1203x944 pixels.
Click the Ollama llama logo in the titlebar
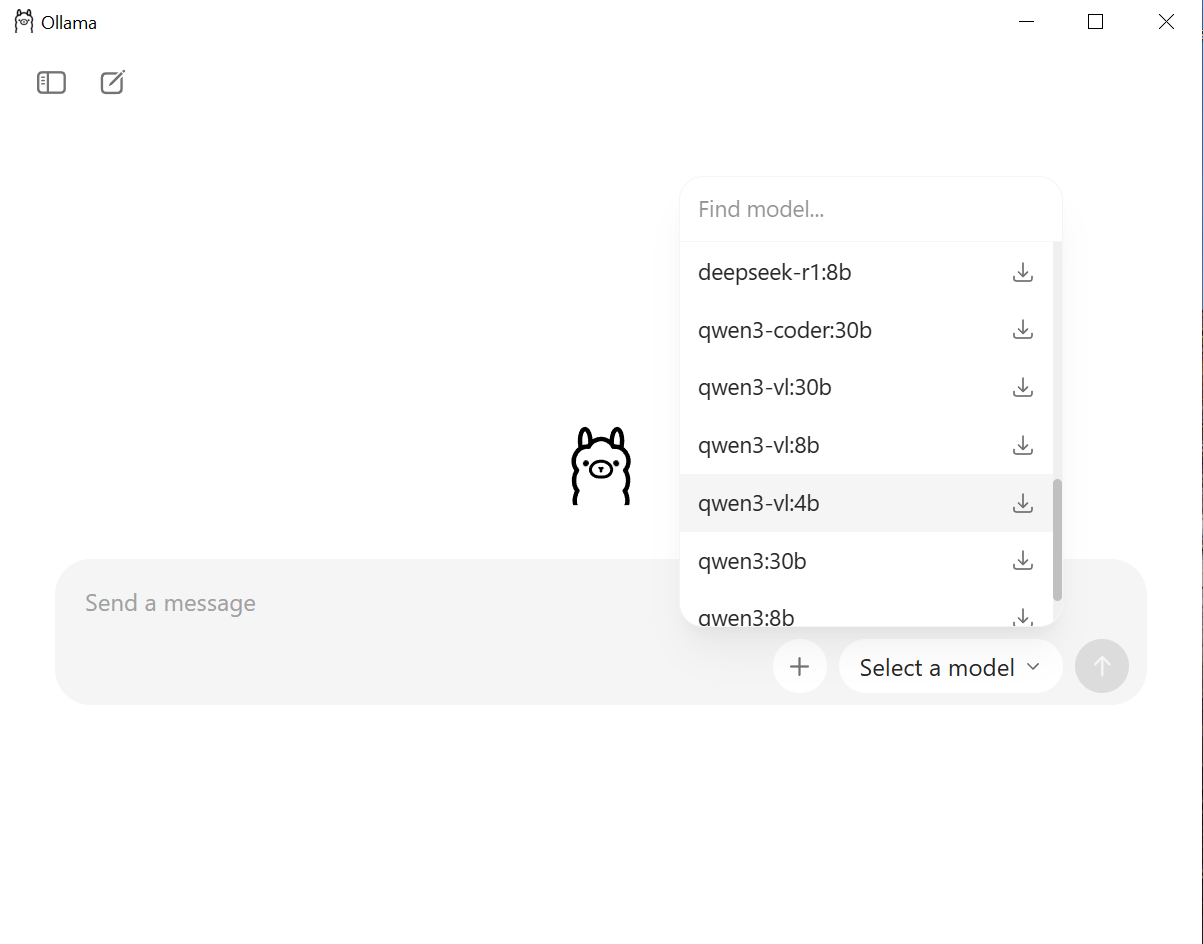[22, 21]
